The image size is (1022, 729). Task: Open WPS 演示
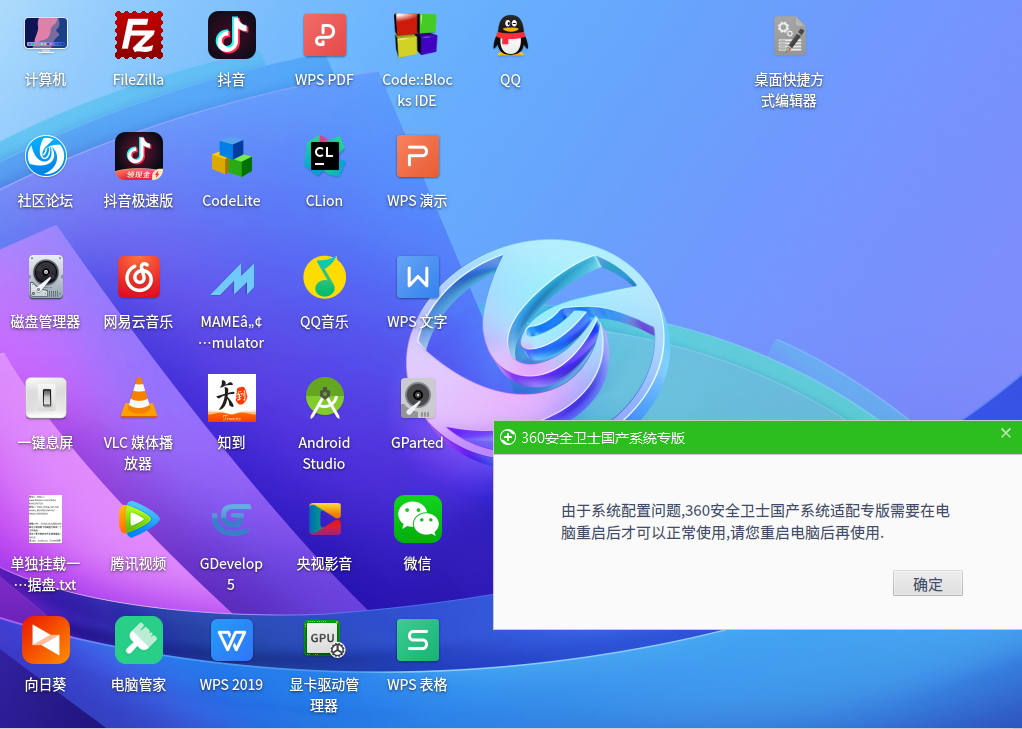pos(417,156)
